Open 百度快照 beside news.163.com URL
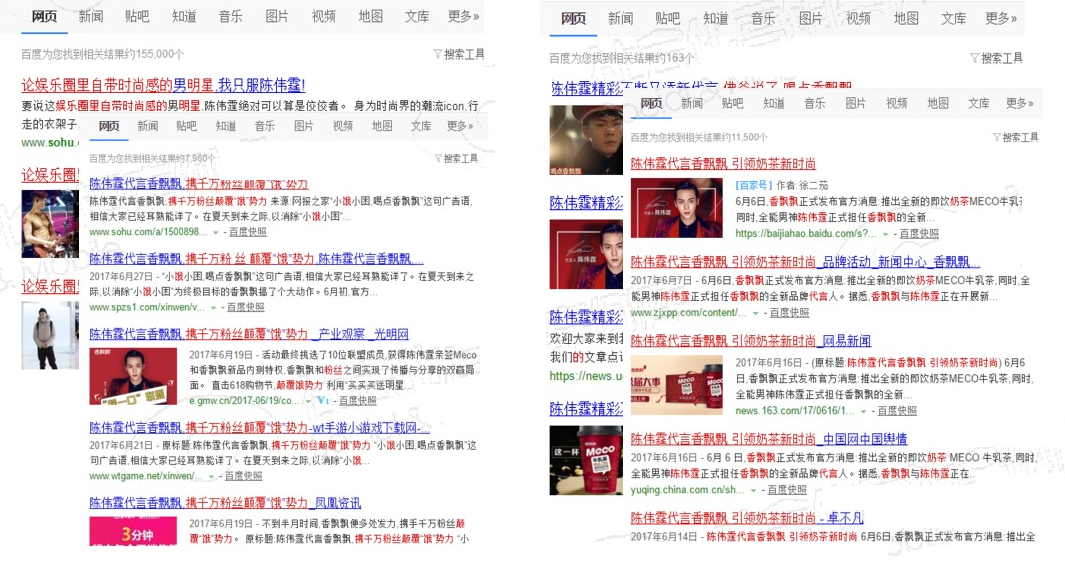This screenshot has width=1065, height=567. point(897,411)
